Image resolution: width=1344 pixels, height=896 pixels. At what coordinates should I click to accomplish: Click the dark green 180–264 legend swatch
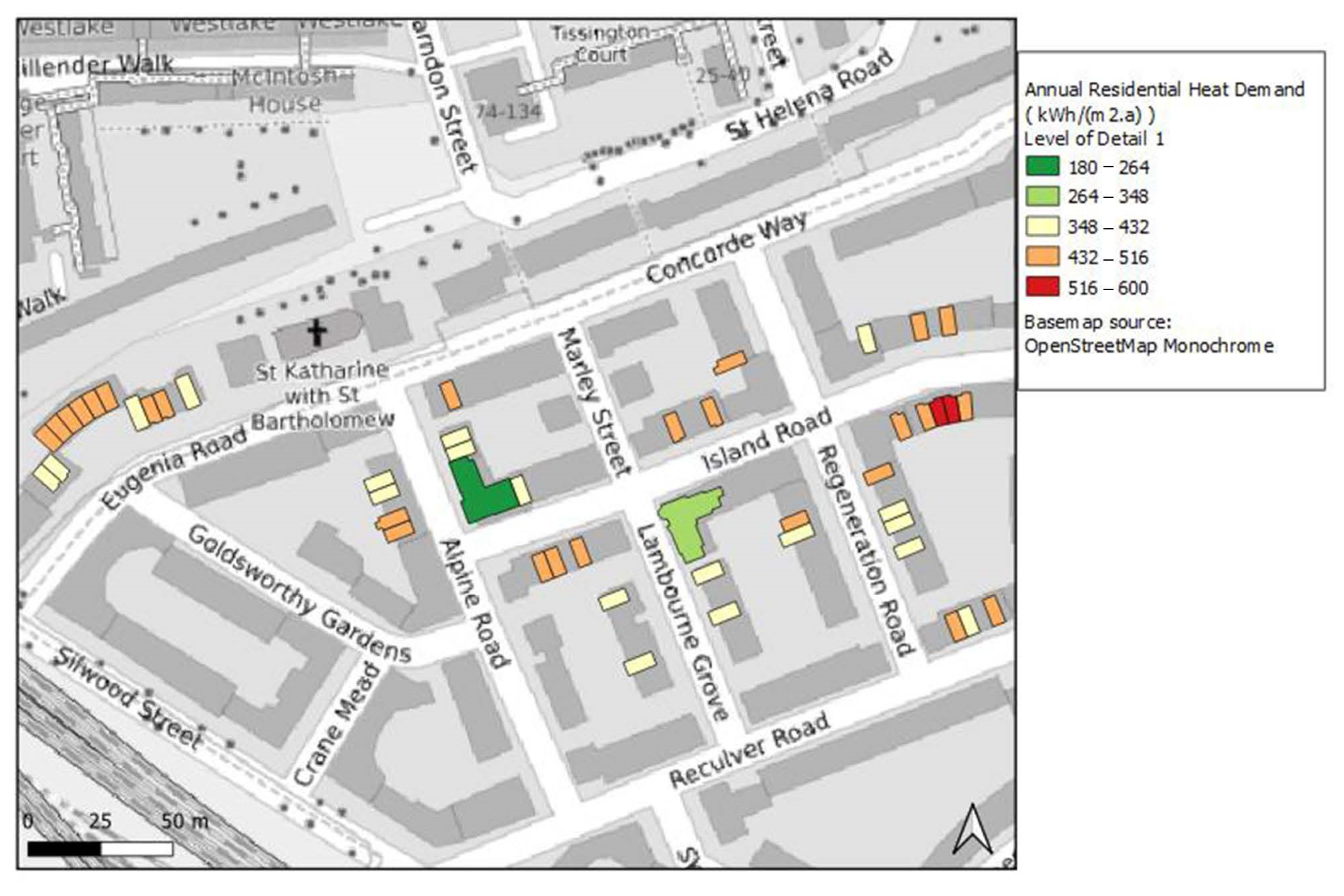coord(1042,166)
